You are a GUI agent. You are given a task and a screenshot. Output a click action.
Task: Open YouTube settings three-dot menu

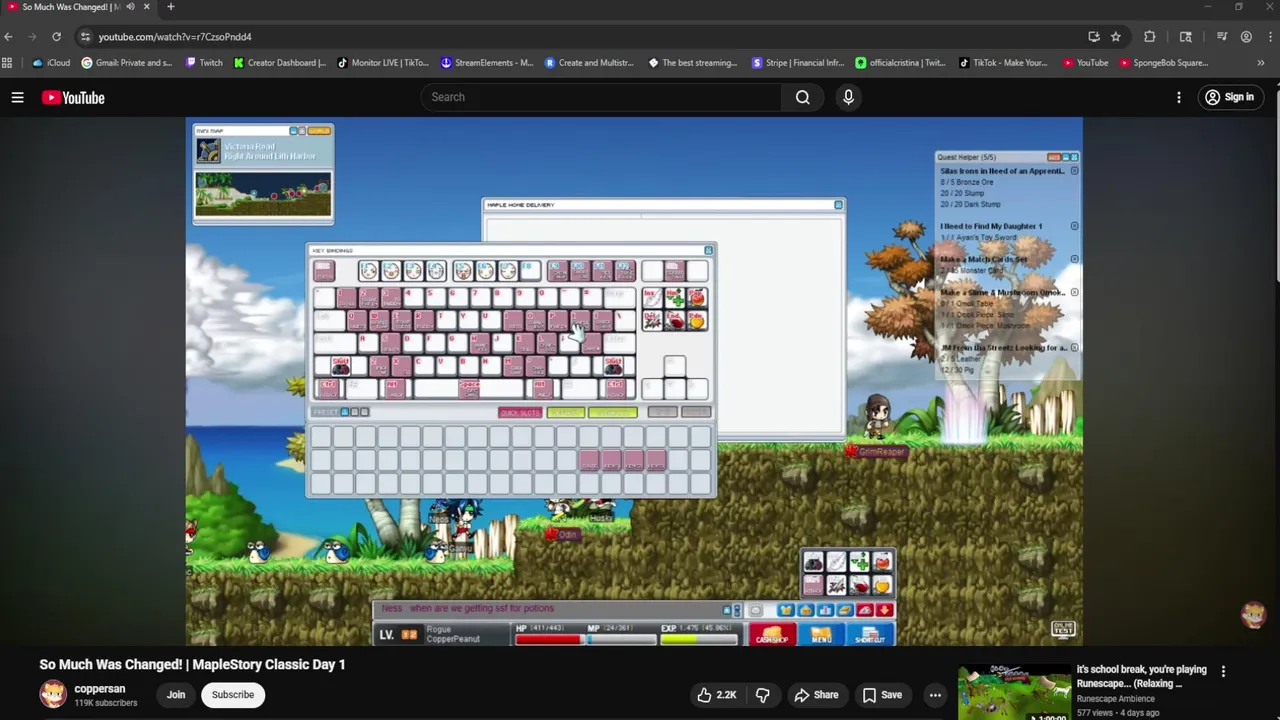(1179, 97)
